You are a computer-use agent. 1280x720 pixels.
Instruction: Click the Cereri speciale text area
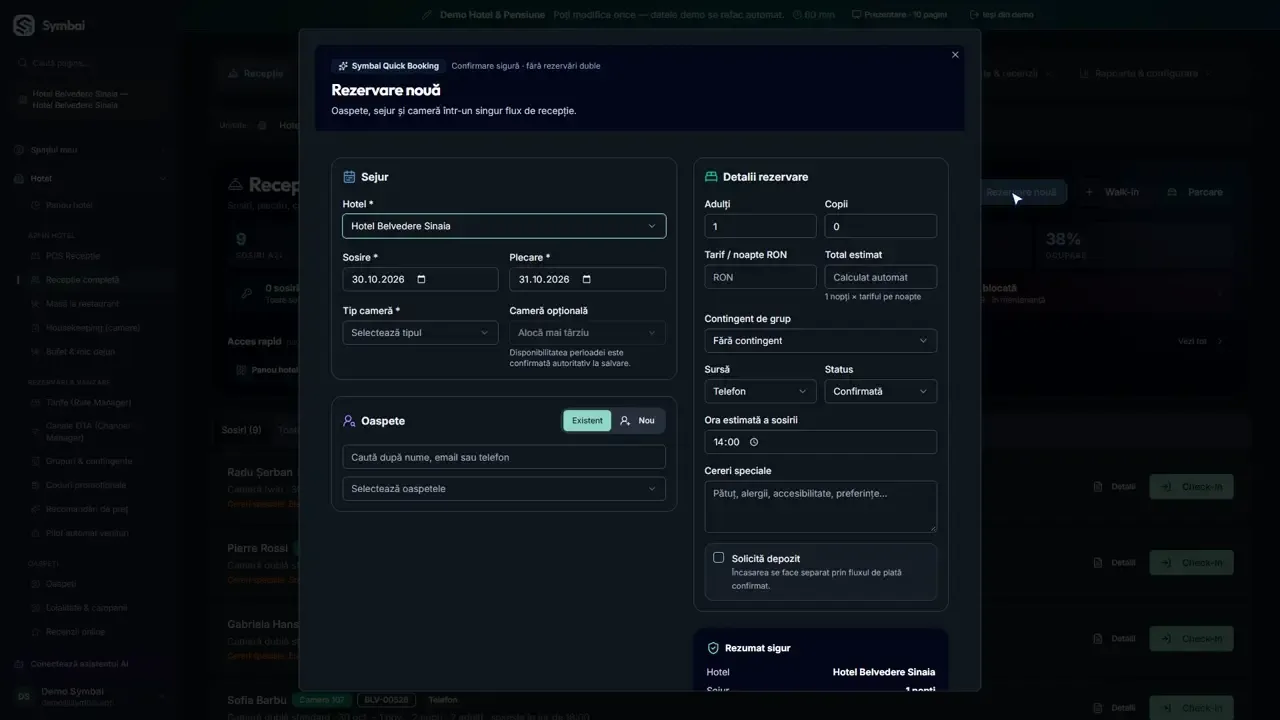[821, 506]
